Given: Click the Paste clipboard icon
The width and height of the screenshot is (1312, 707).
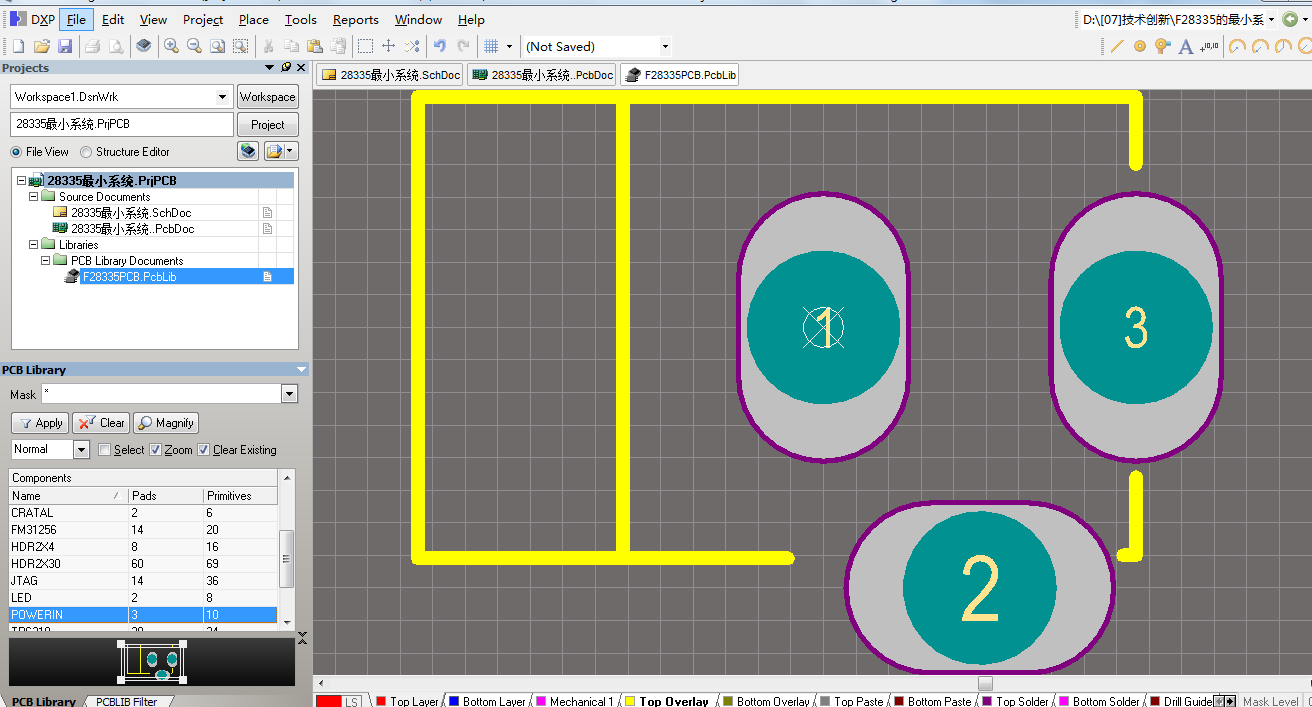Looking at the screenshot, I should point(314,46).
